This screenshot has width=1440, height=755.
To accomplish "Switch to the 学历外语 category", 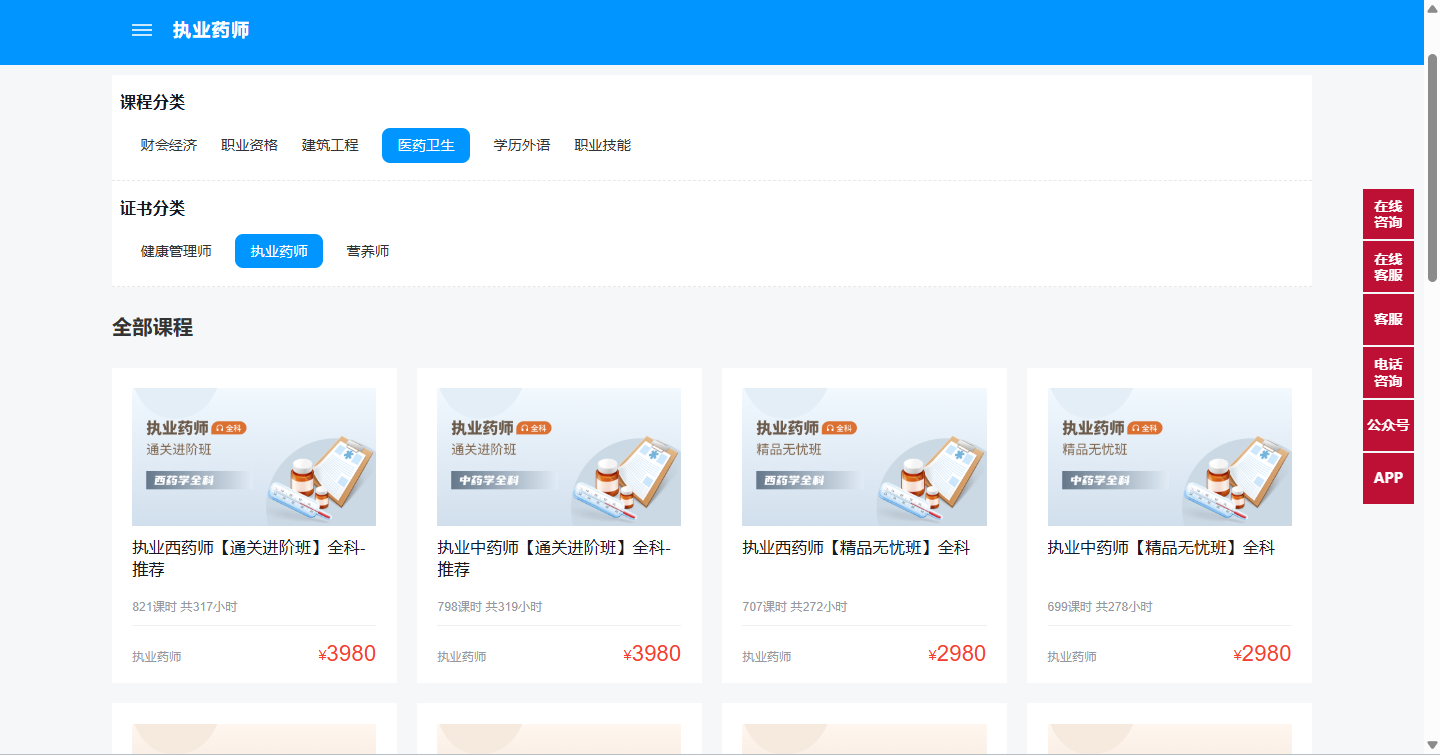I will [522, 145].
